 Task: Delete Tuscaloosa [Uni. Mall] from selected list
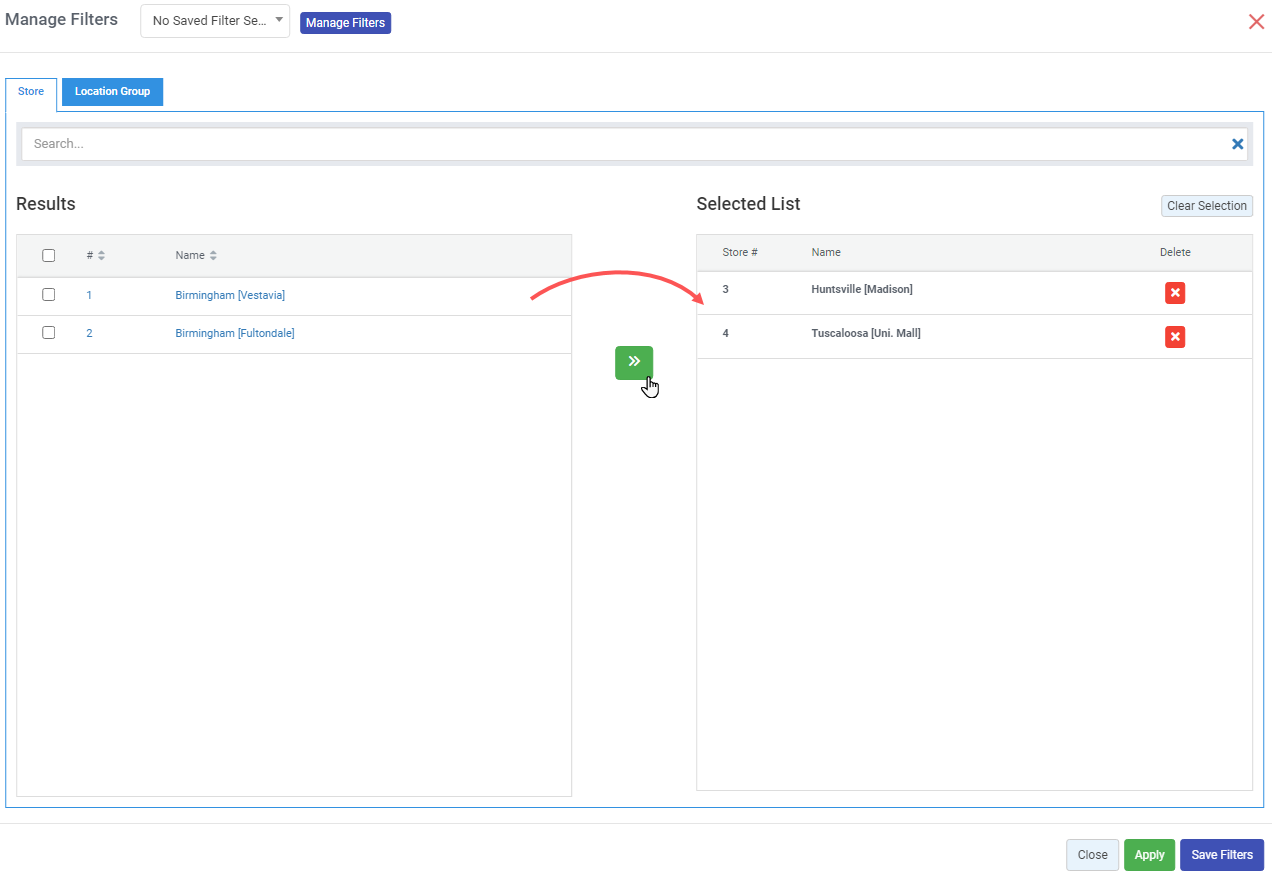pos(1175,337)
